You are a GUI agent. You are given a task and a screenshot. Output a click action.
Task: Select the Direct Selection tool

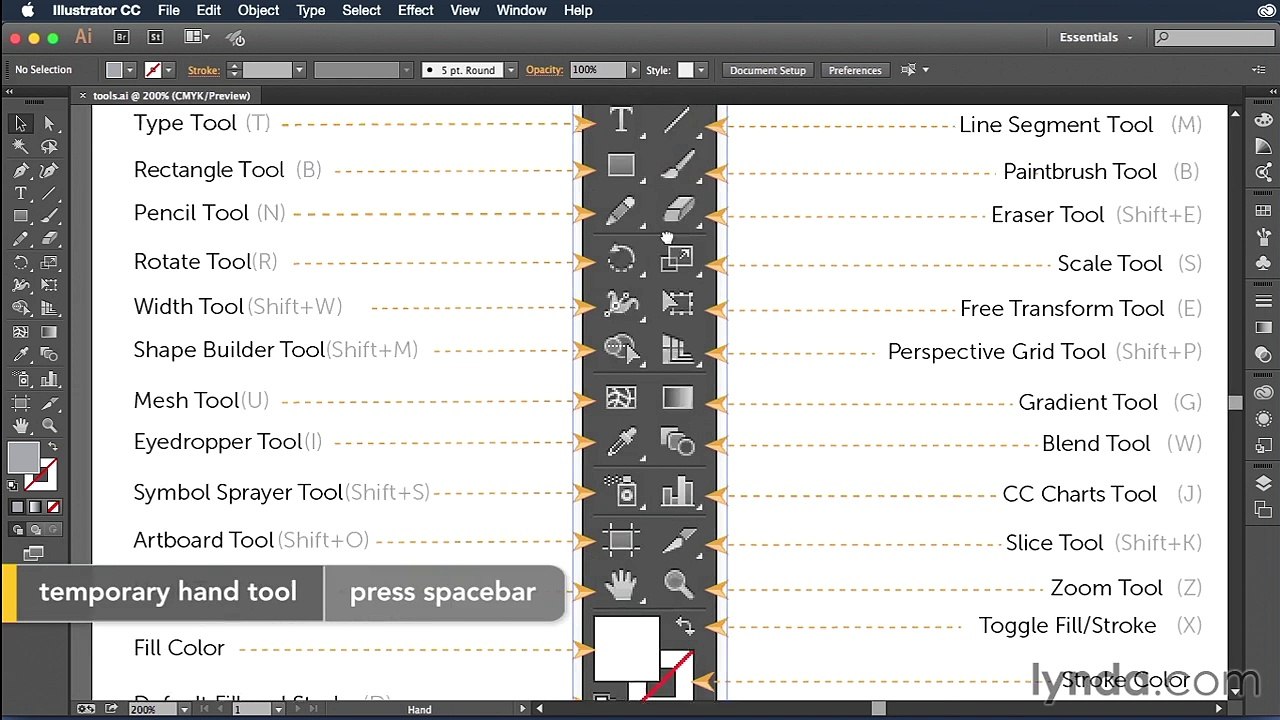[x=49, y=124]
